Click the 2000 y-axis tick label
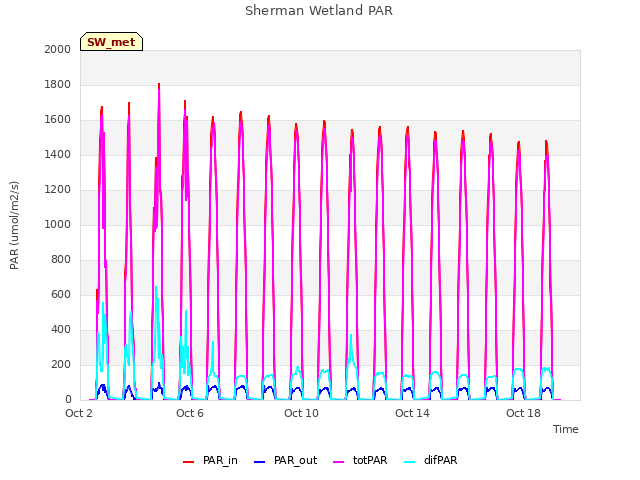 [58, 49]
